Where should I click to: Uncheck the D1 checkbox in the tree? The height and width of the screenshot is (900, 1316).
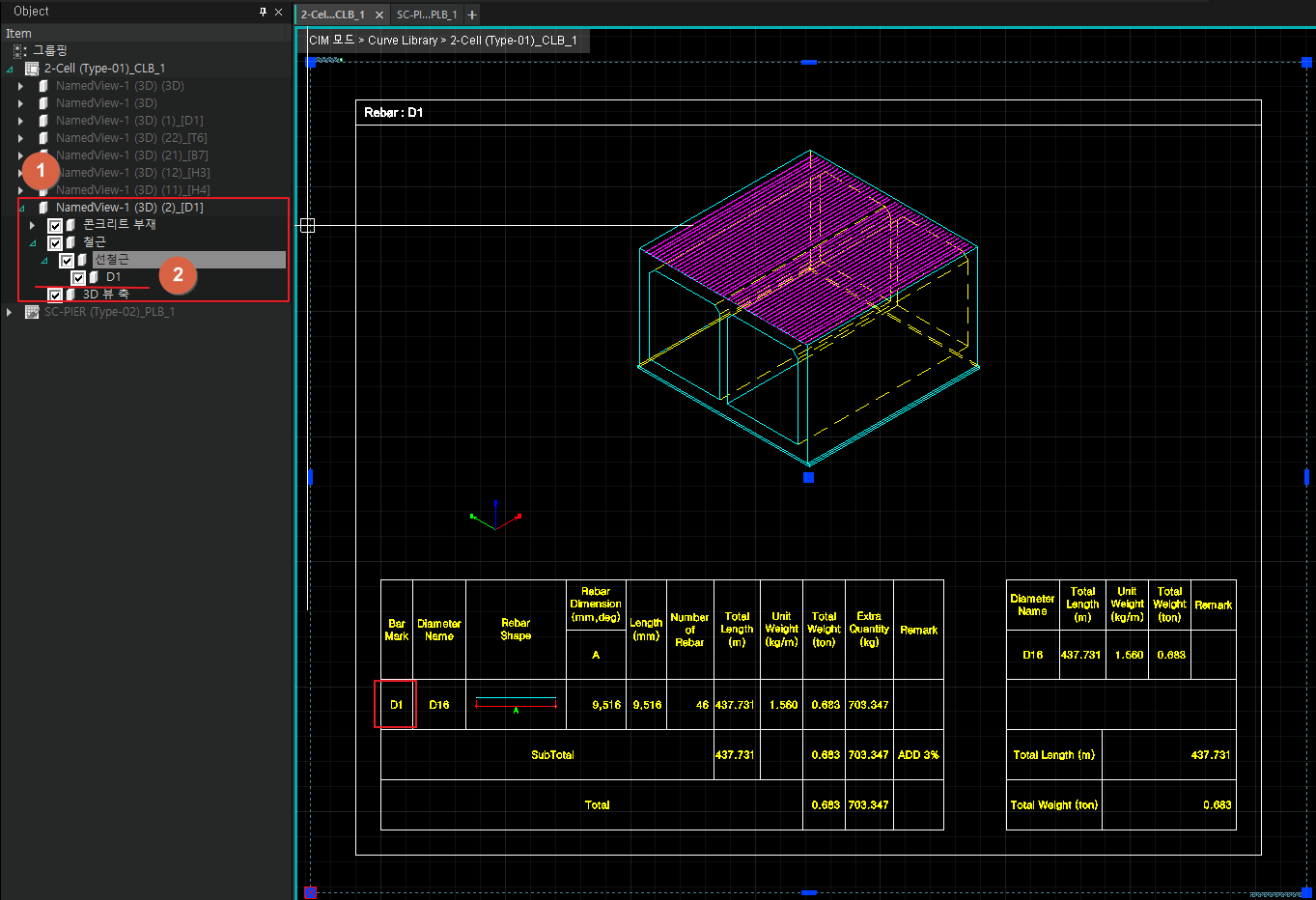[x=78, y=277]
